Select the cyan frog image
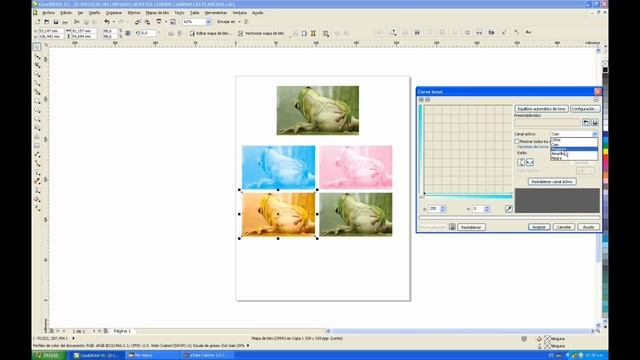 (278, 167)
